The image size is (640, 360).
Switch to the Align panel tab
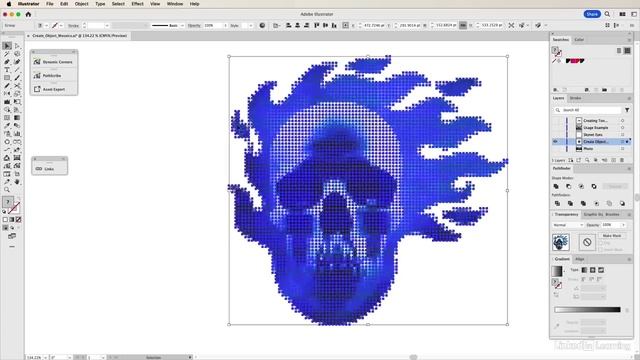[x=580, y=259]
